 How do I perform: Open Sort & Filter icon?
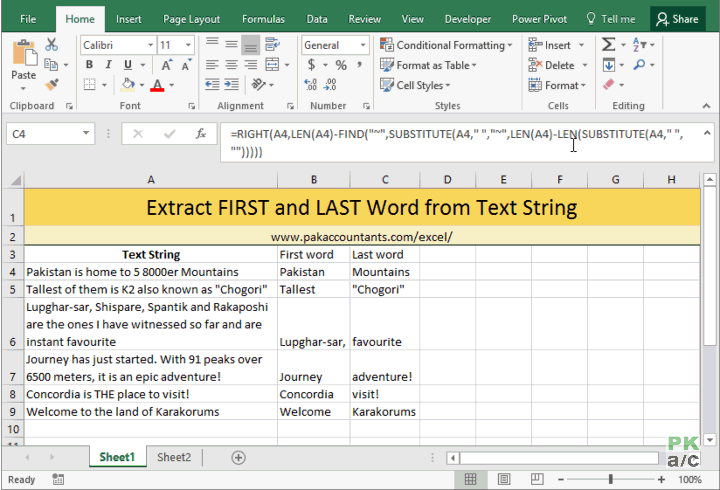click(639, 45)
